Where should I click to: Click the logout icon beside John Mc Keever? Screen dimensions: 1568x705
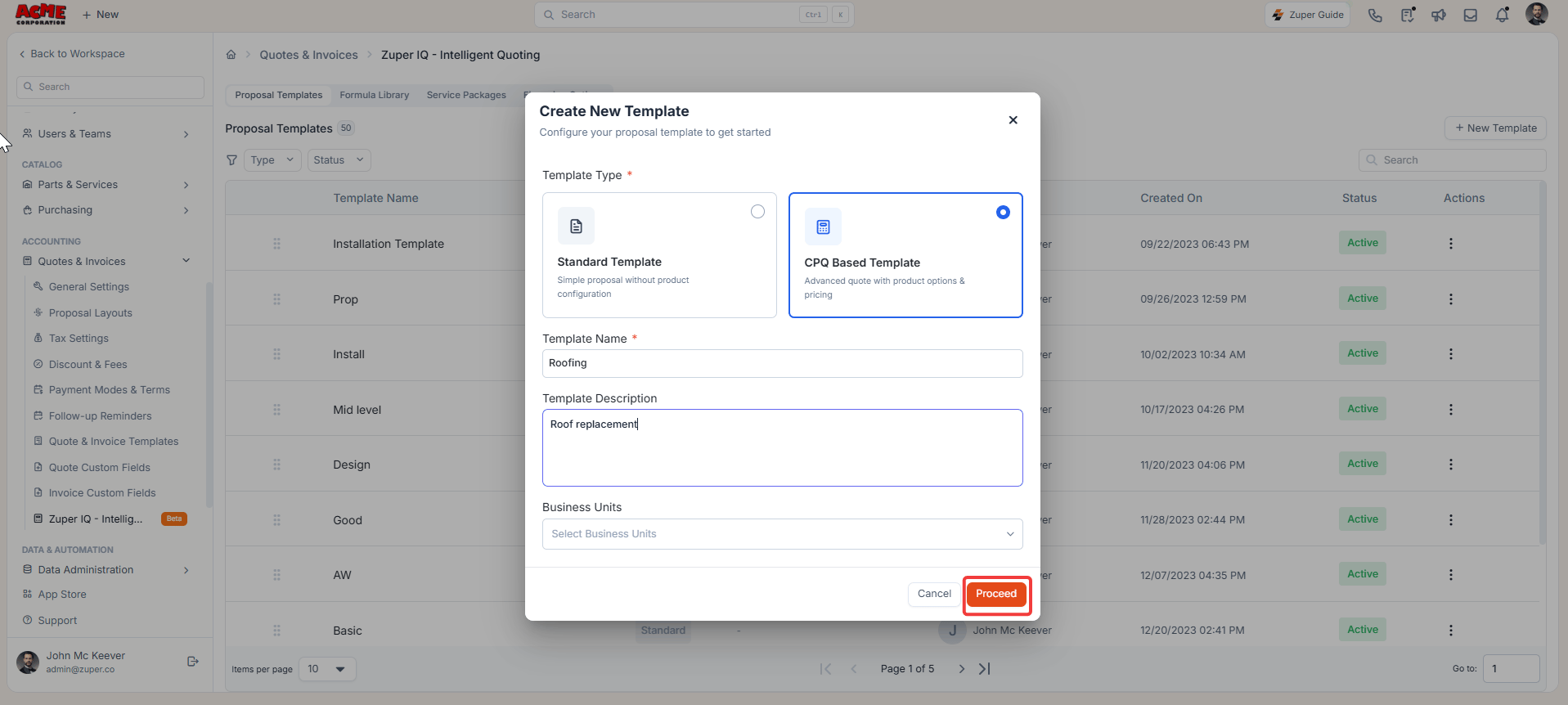193,662
